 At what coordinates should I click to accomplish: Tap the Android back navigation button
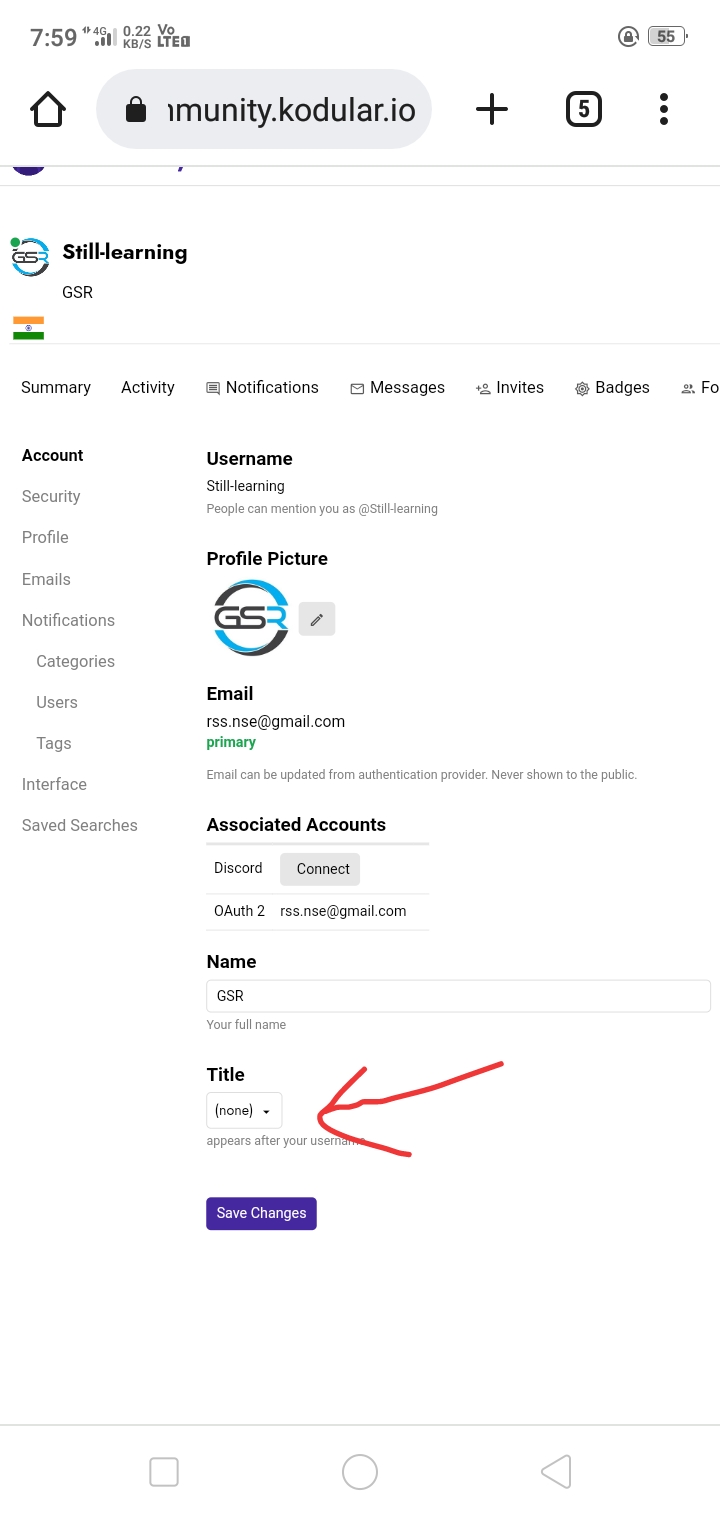click(556, 1471)
